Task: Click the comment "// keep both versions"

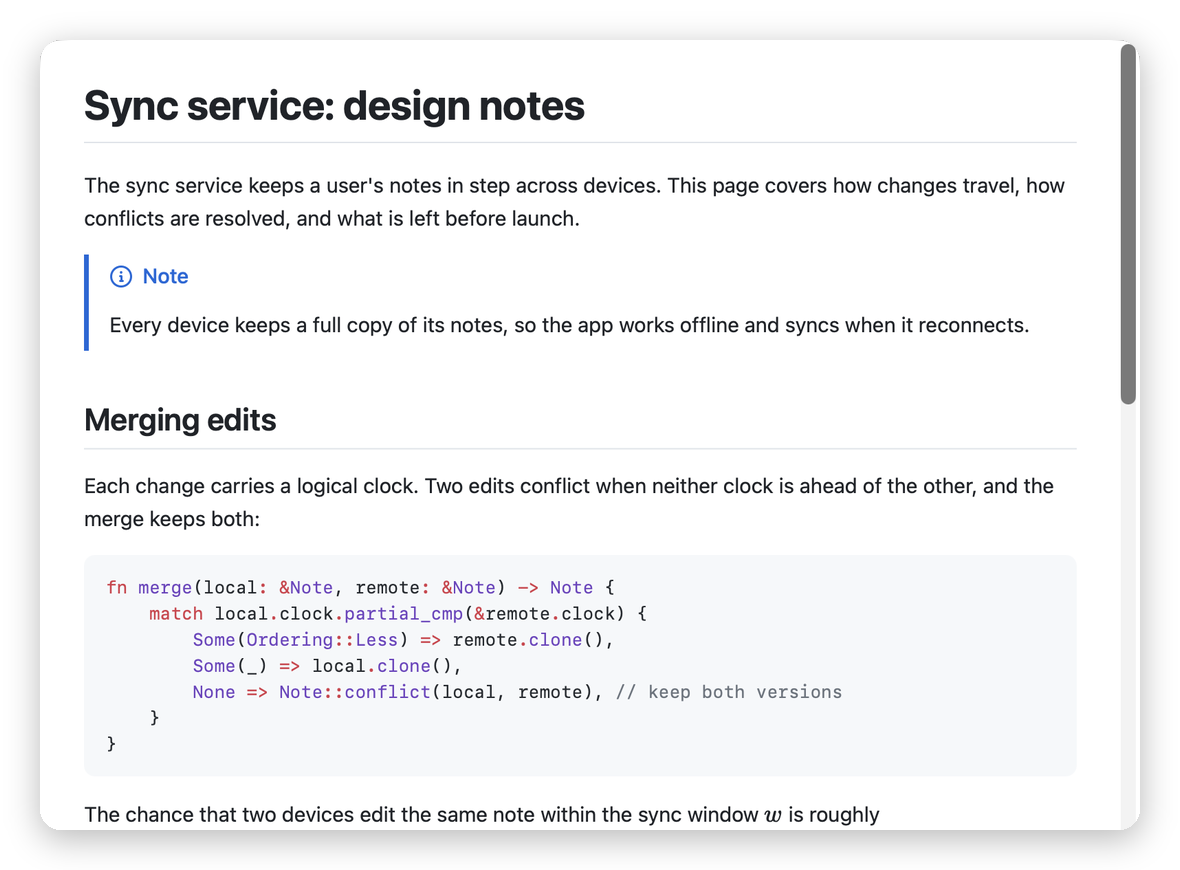Action: click(x=728, y=692)
